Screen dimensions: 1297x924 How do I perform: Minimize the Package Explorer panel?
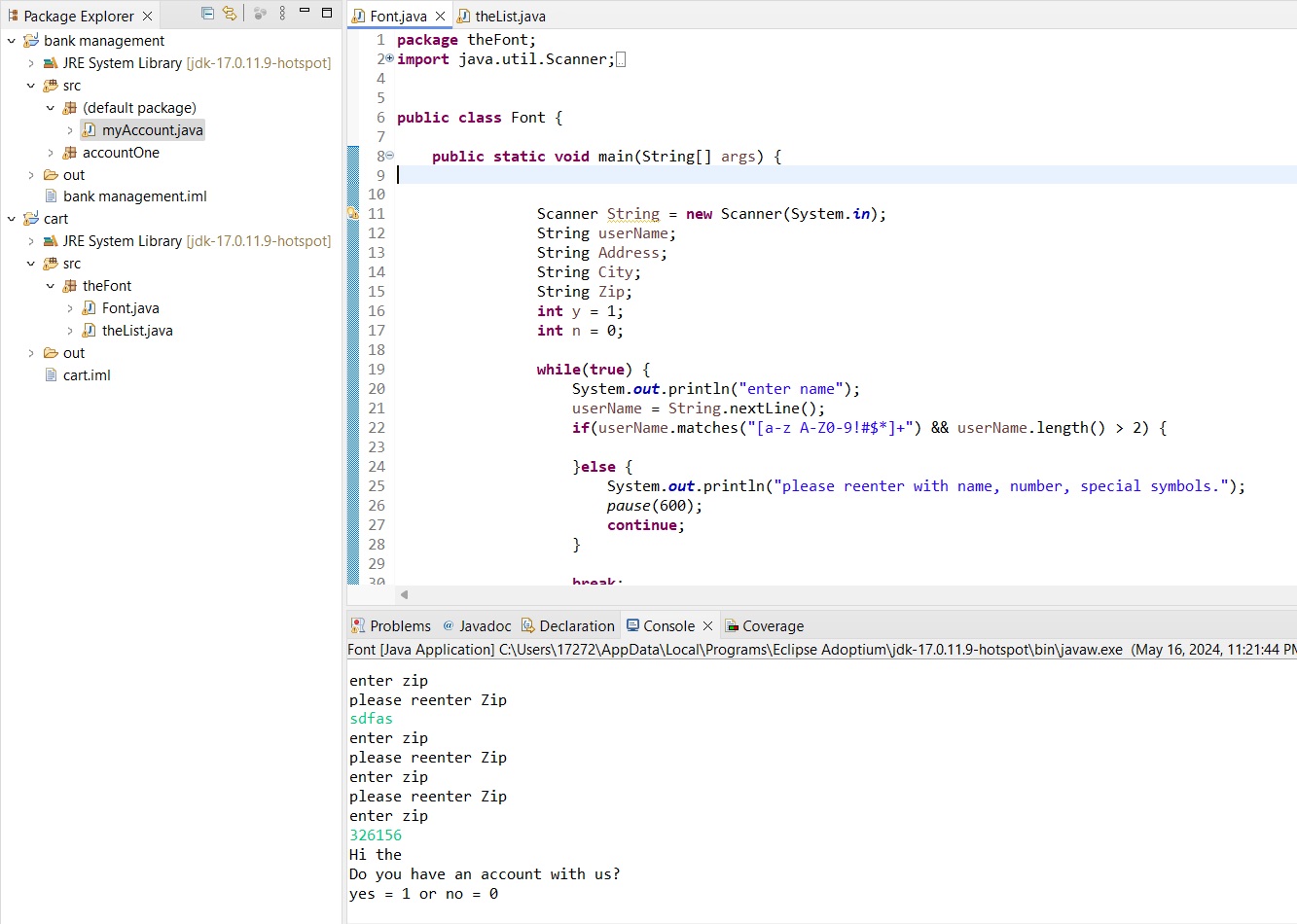pos(305,13)
